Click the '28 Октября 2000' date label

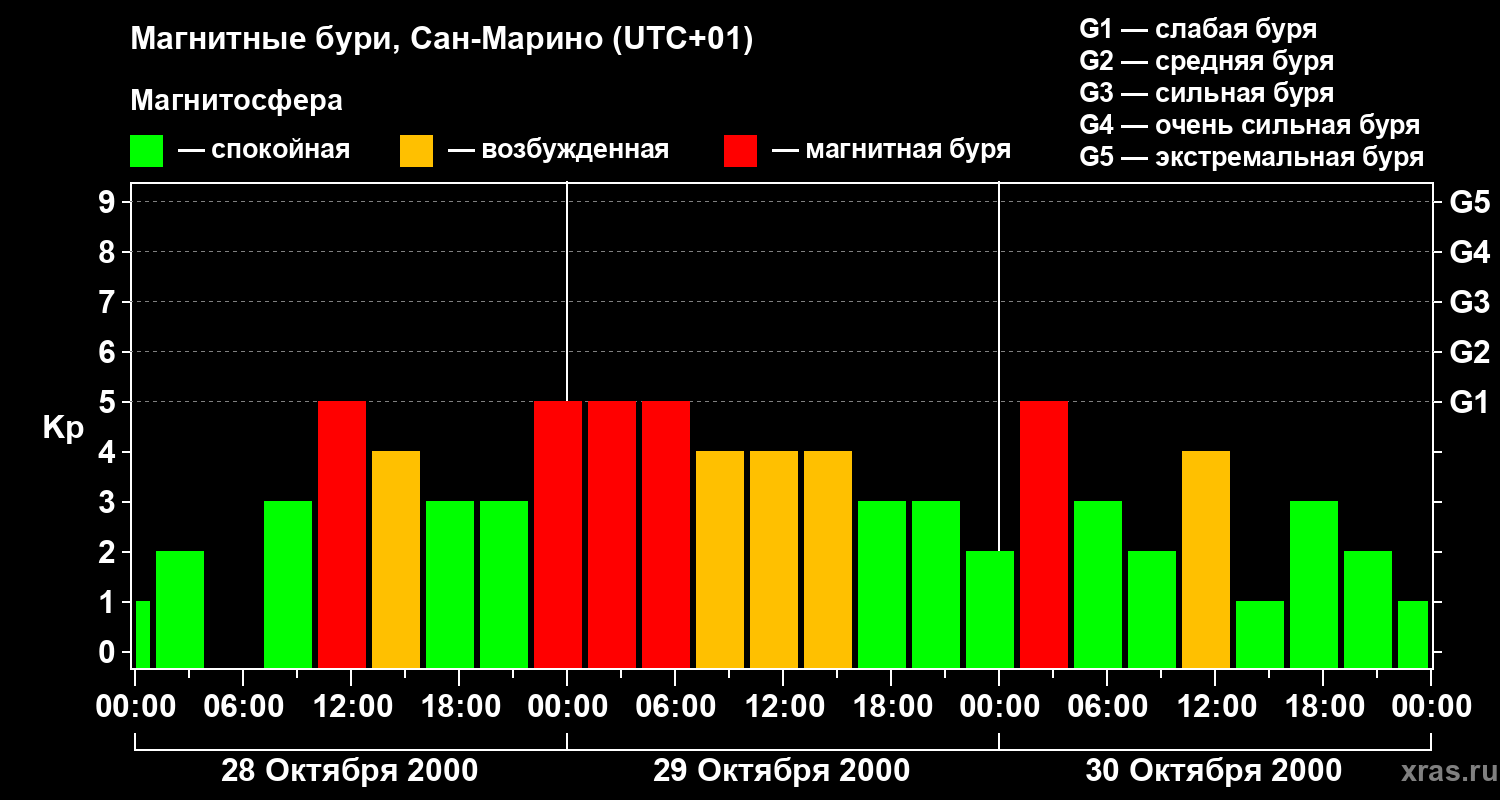pos(349,771)
